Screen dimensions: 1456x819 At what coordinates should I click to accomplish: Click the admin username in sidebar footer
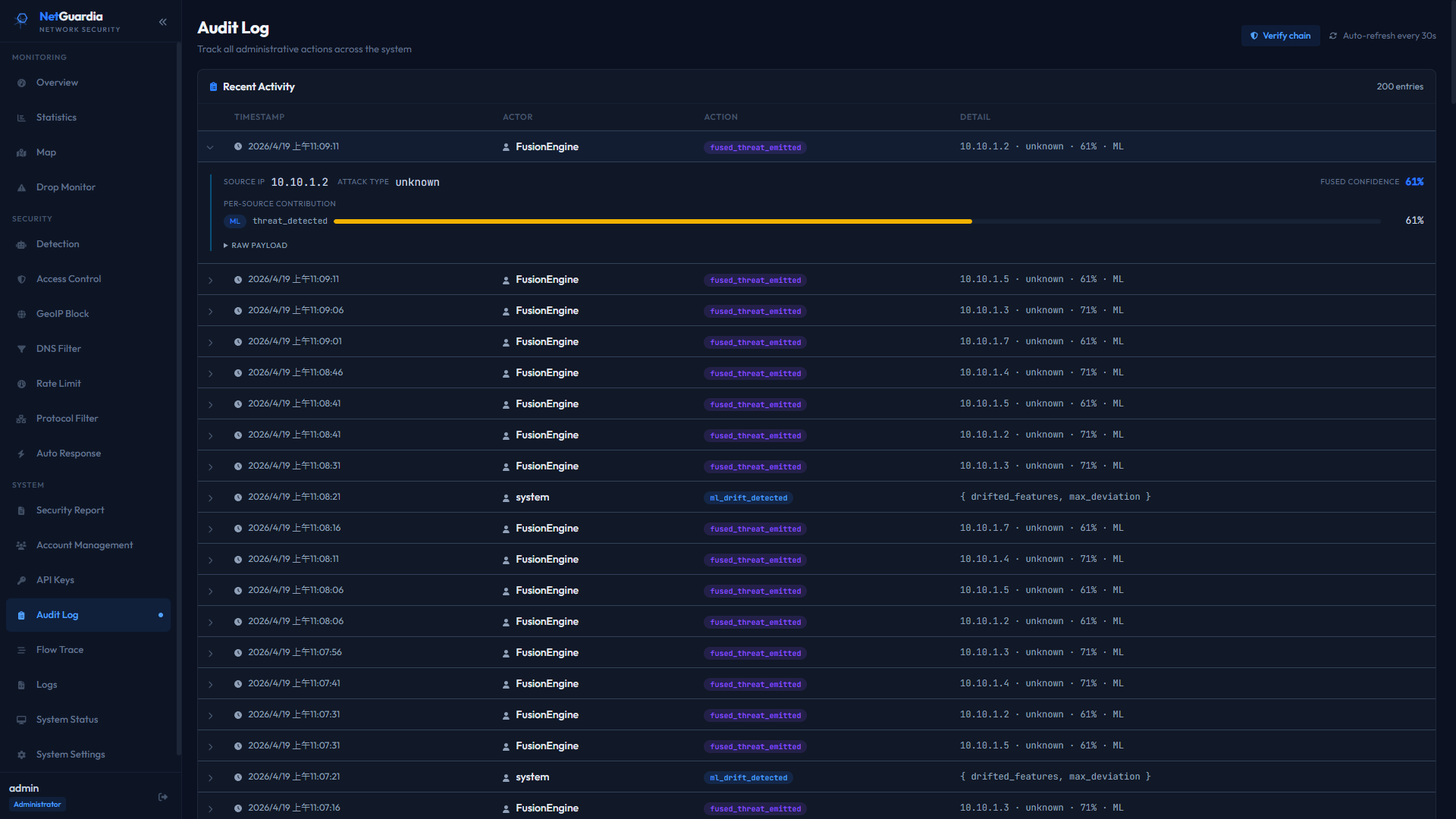coord(24,788)
